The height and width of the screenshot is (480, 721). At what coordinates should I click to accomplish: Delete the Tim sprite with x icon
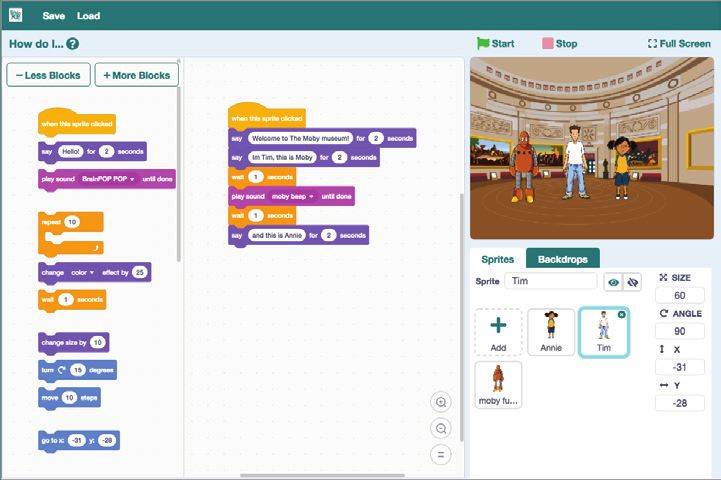click(x=622, y=314)
